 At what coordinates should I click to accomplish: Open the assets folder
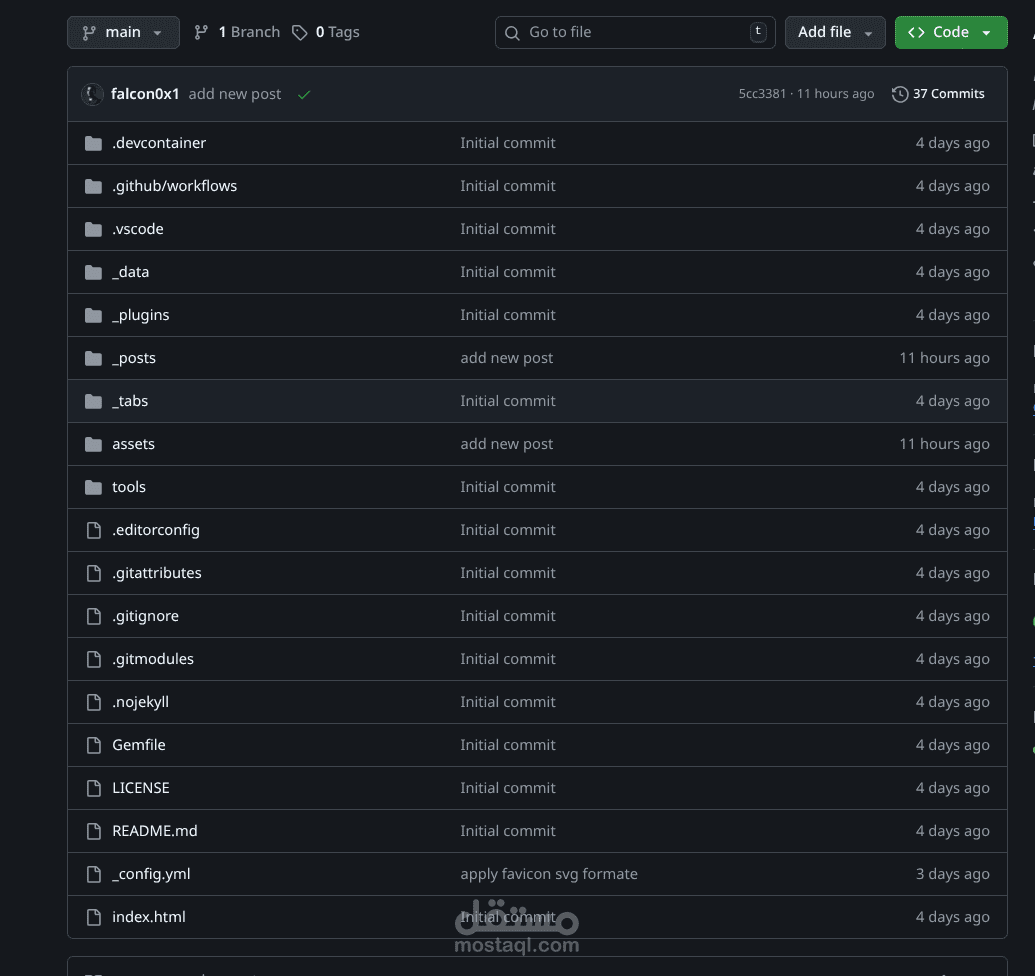pyautogui.click(x=133, y=444)
